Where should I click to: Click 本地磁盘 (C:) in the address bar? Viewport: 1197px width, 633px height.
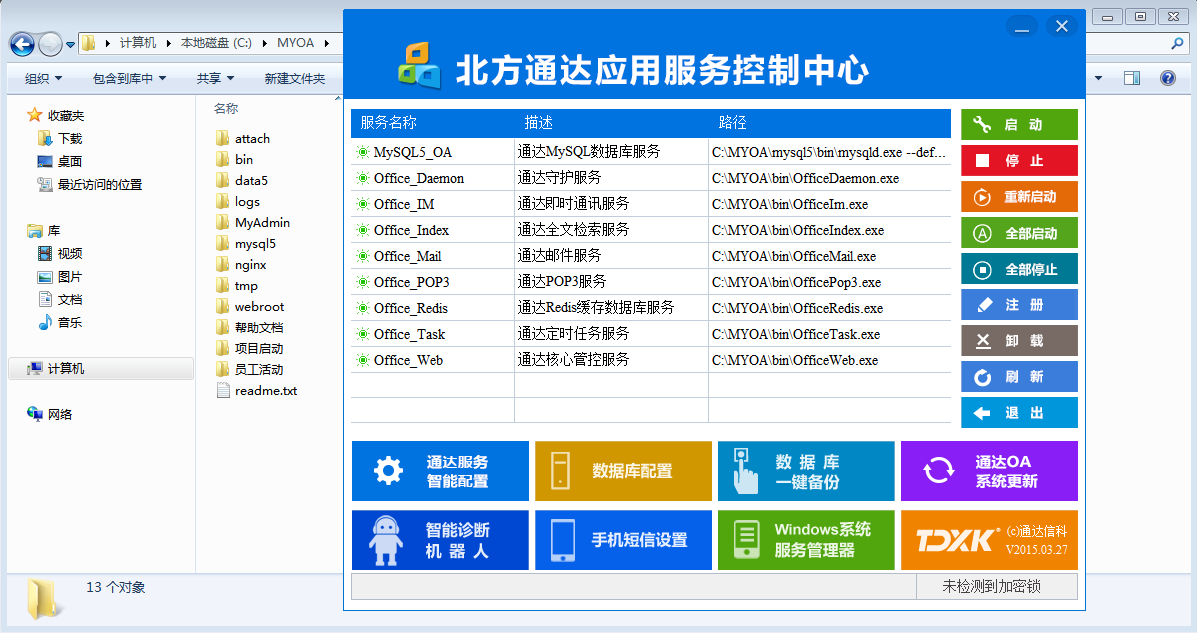click(x=216, y=43)
